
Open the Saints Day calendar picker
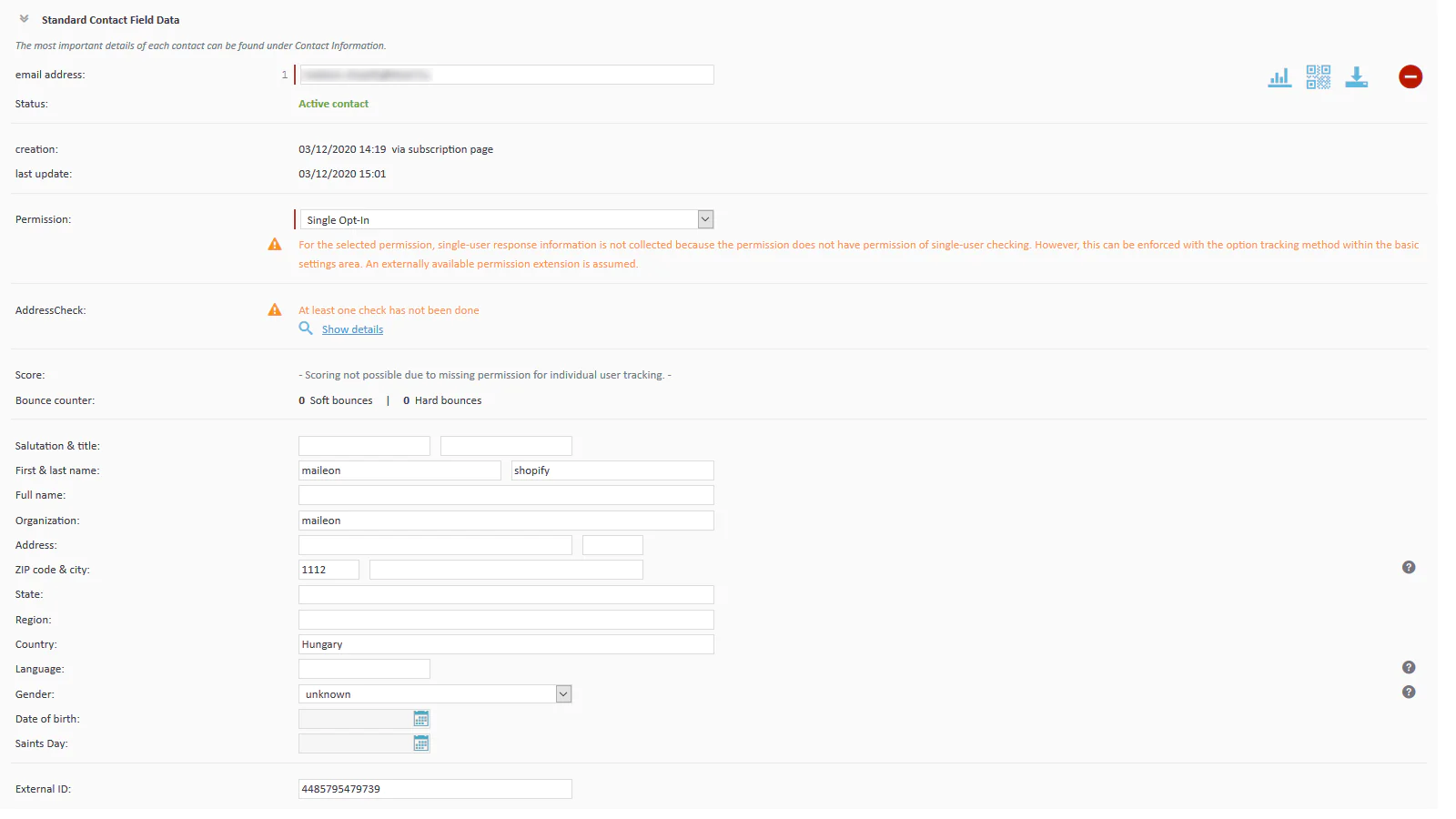click(420, 743)
